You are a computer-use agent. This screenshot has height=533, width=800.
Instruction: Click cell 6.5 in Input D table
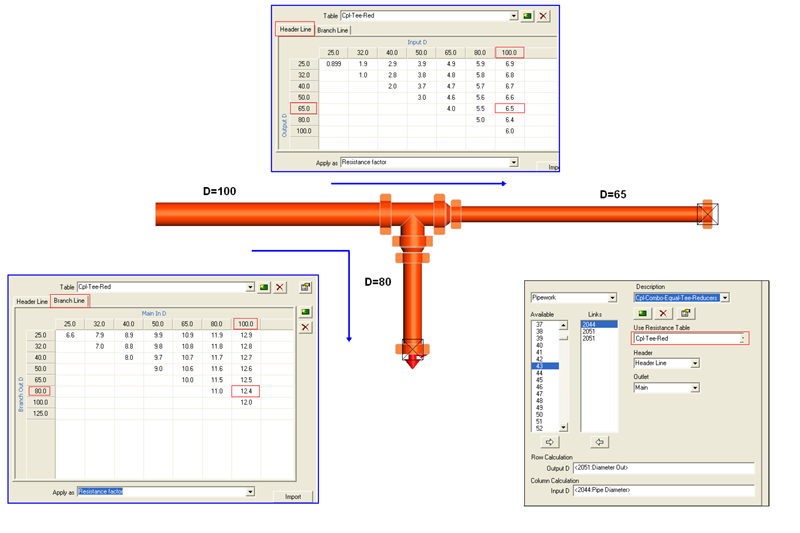[510, 109]
